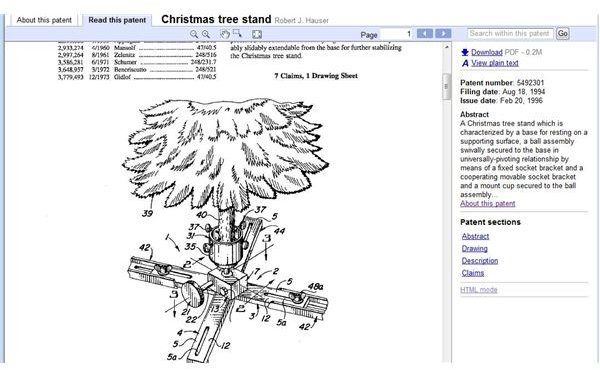Viewport: 600px width, 370px height.
Task: Click the document scrollbar thumb
Action: [x=446, y=86]
